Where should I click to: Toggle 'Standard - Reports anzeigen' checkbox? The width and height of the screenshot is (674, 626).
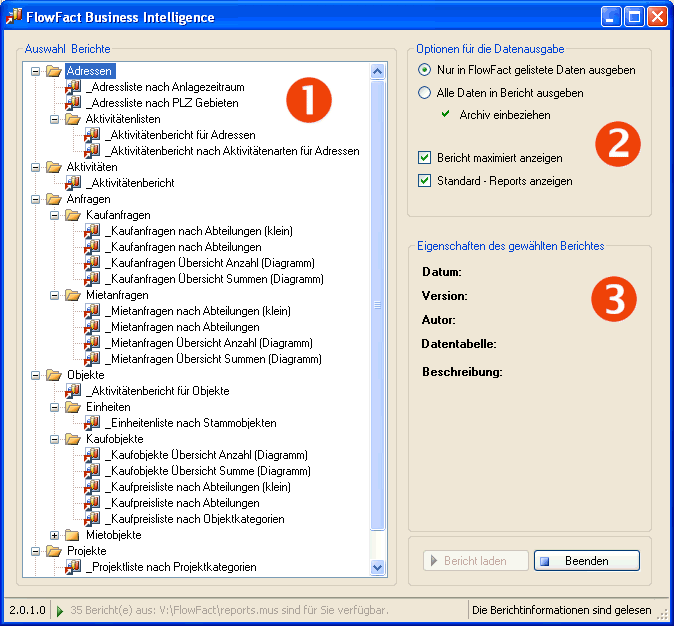point(425,181)
